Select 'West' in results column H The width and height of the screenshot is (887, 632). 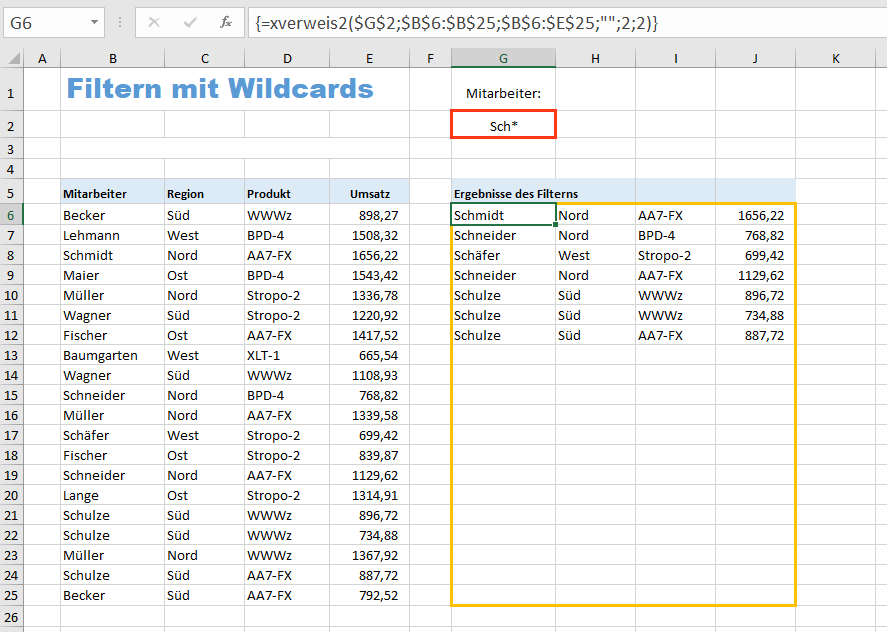tap(596, 256)
